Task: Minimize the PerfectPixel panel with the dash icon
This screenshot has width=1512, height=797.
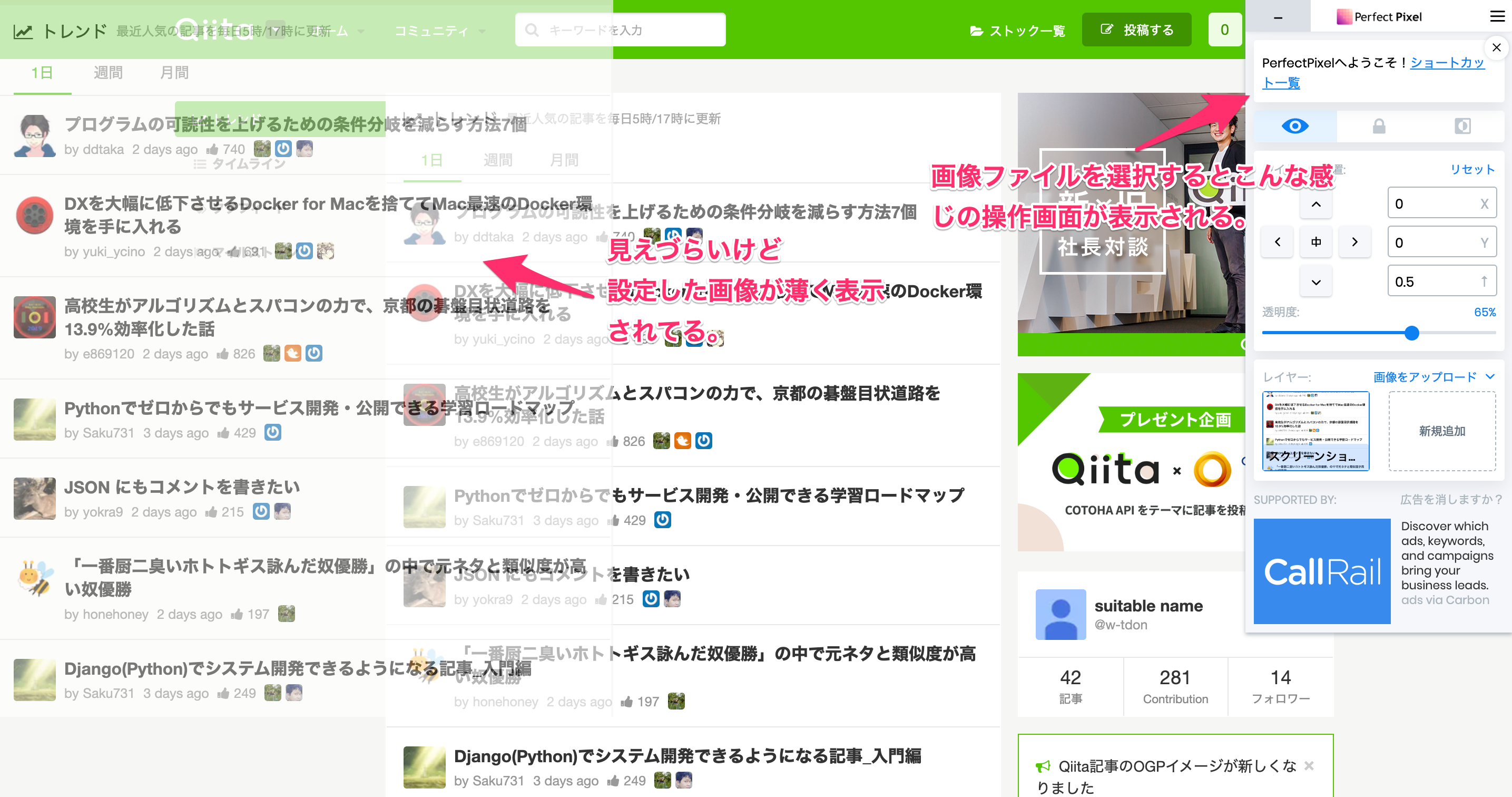Action: click(1278, 17)
